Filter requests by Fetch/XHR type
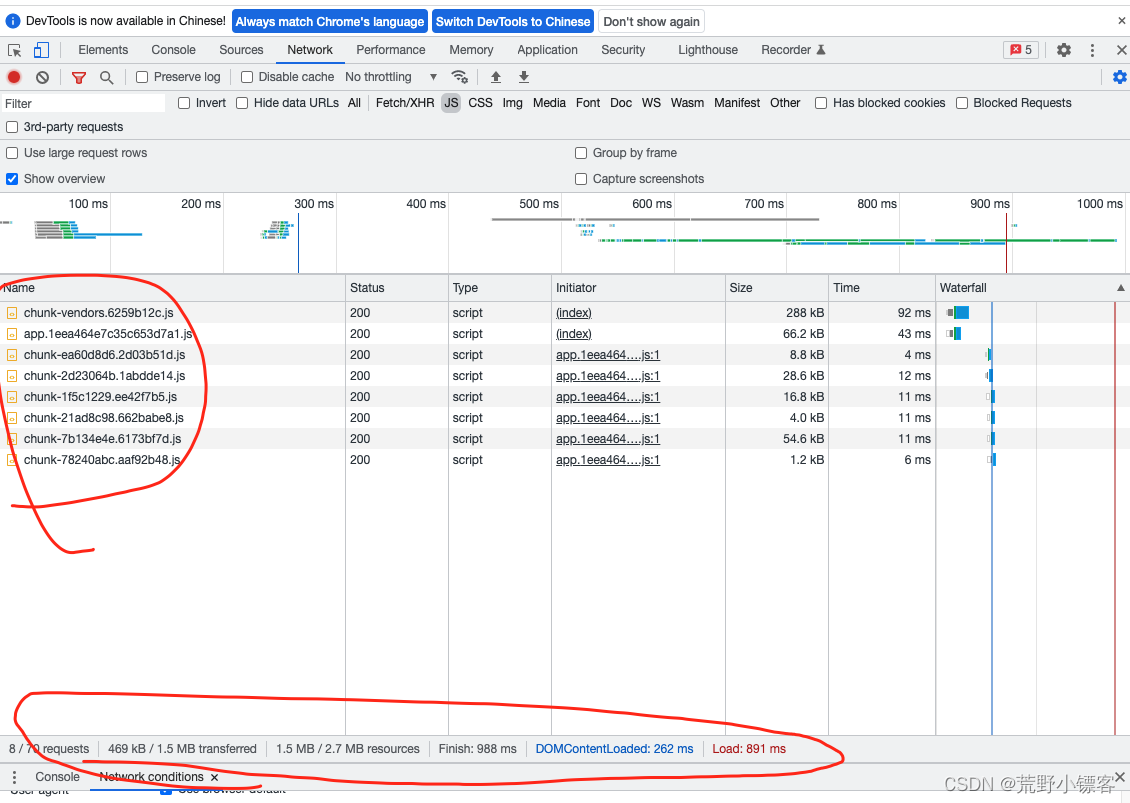 pyautogui.click(x=405, y=103)
